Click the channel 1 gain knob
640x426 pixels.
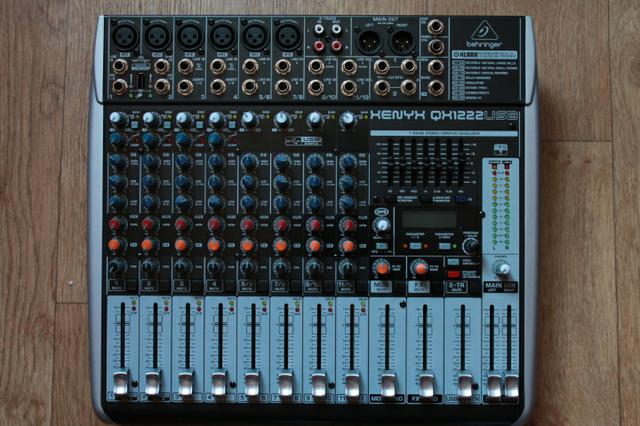(118, 119)
